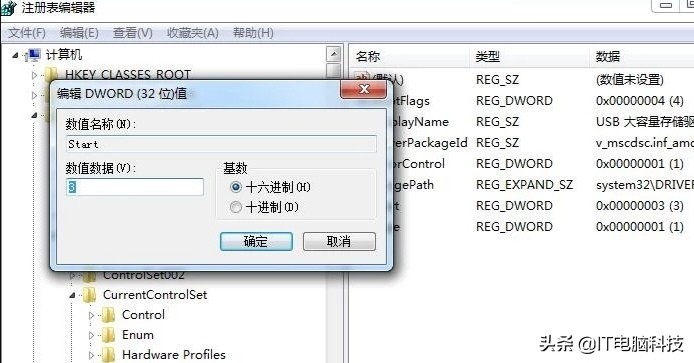Screen dimensions: 694x363
Task: Select HKEY_CLASSES_ROOT tree label
Action: (128, 74)
